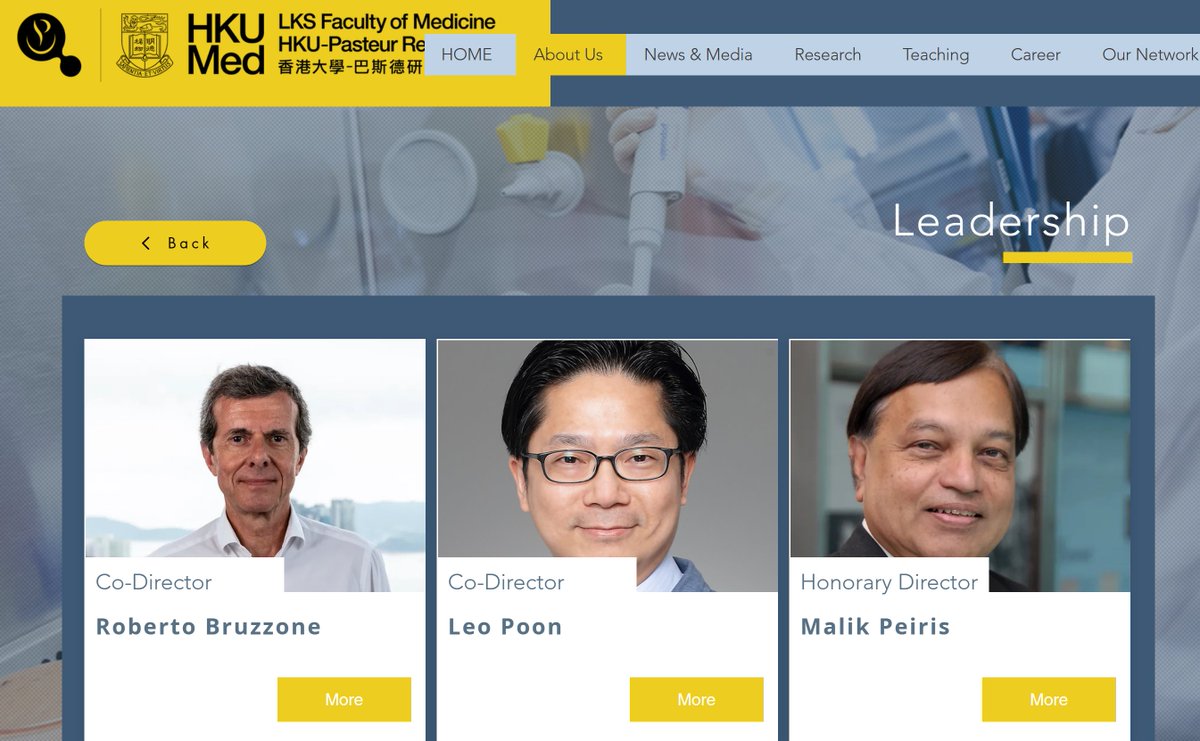This screenshot has height=741, width=1200.
Task: Click More button for Leo Poon
Action: pyautogui.click(x=696, y=699)
